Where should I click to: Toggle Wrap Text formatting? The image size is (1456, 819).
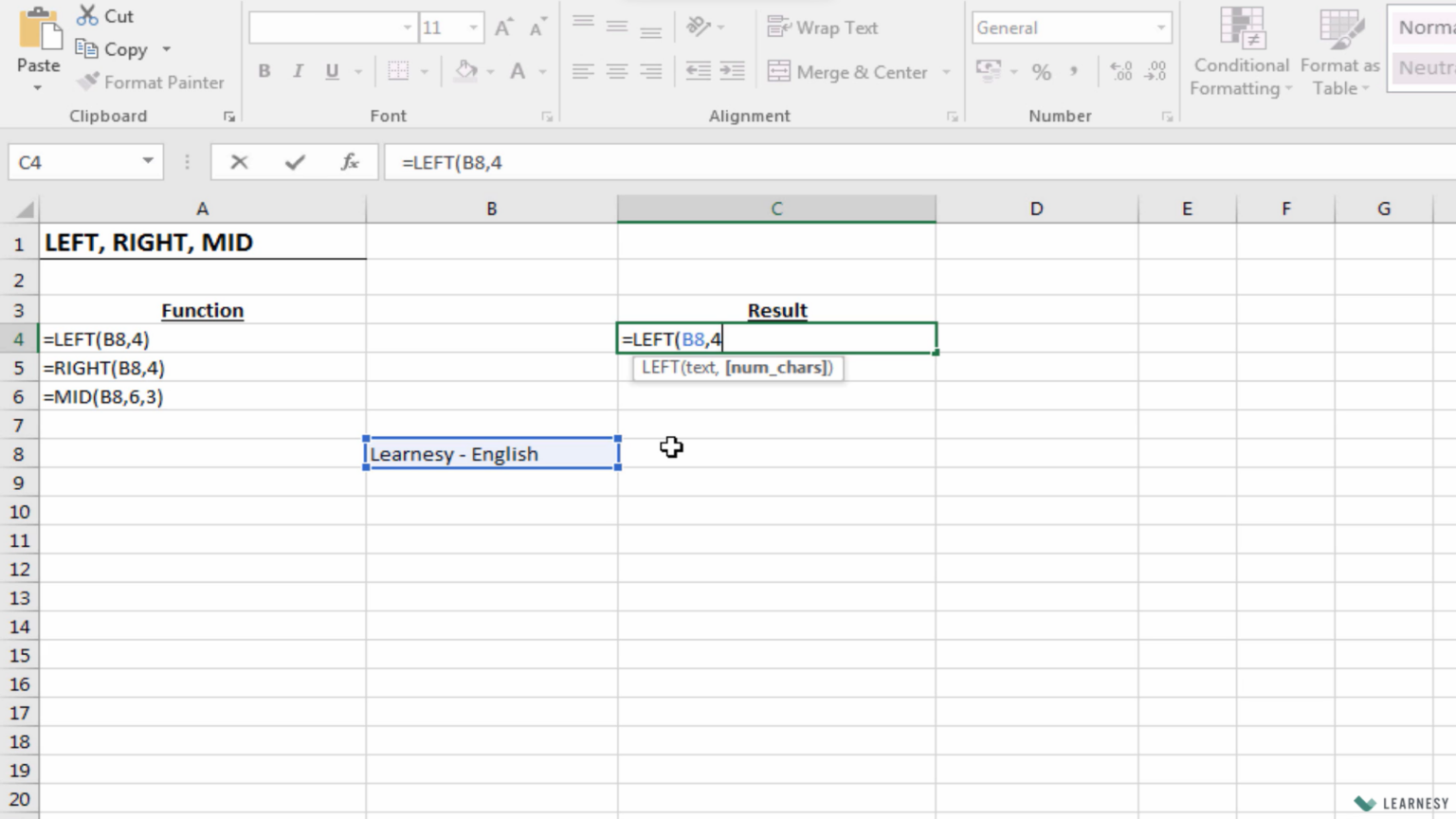click(x=823, y=27)
